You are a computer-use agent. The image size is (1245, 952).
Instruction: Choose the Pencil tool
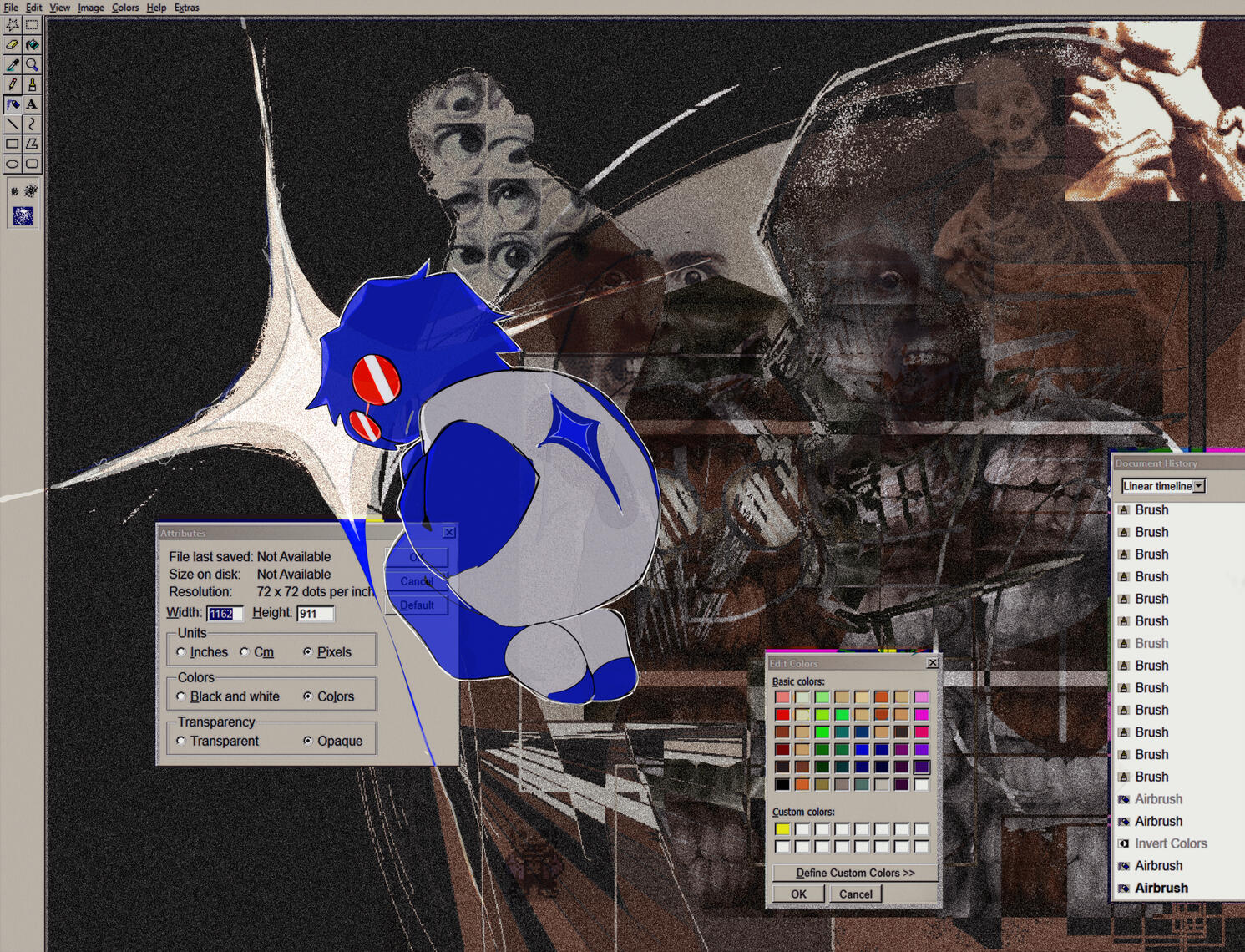tap(12, 84)
